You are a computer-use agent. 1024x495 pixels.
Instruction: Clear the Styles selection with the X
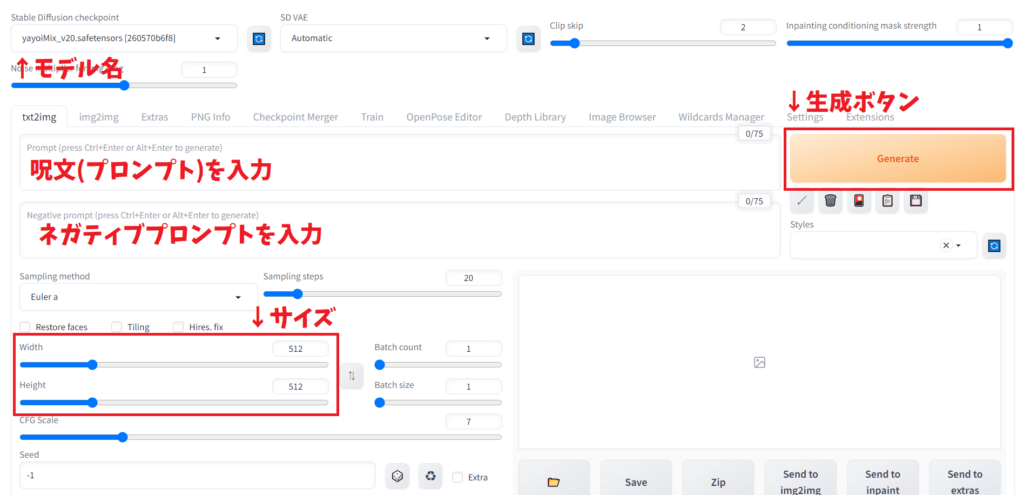coord(945,246)
